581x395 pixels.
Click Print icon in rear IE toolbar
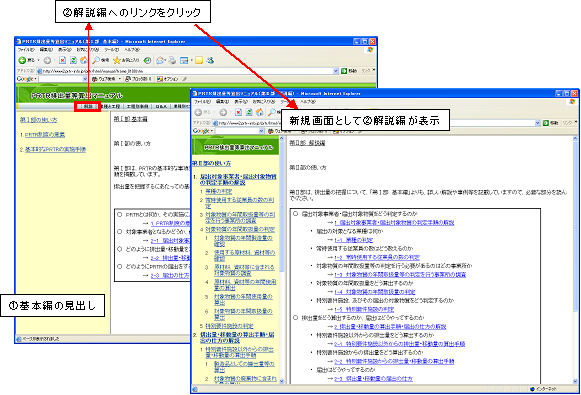click(x=172, y=60)
